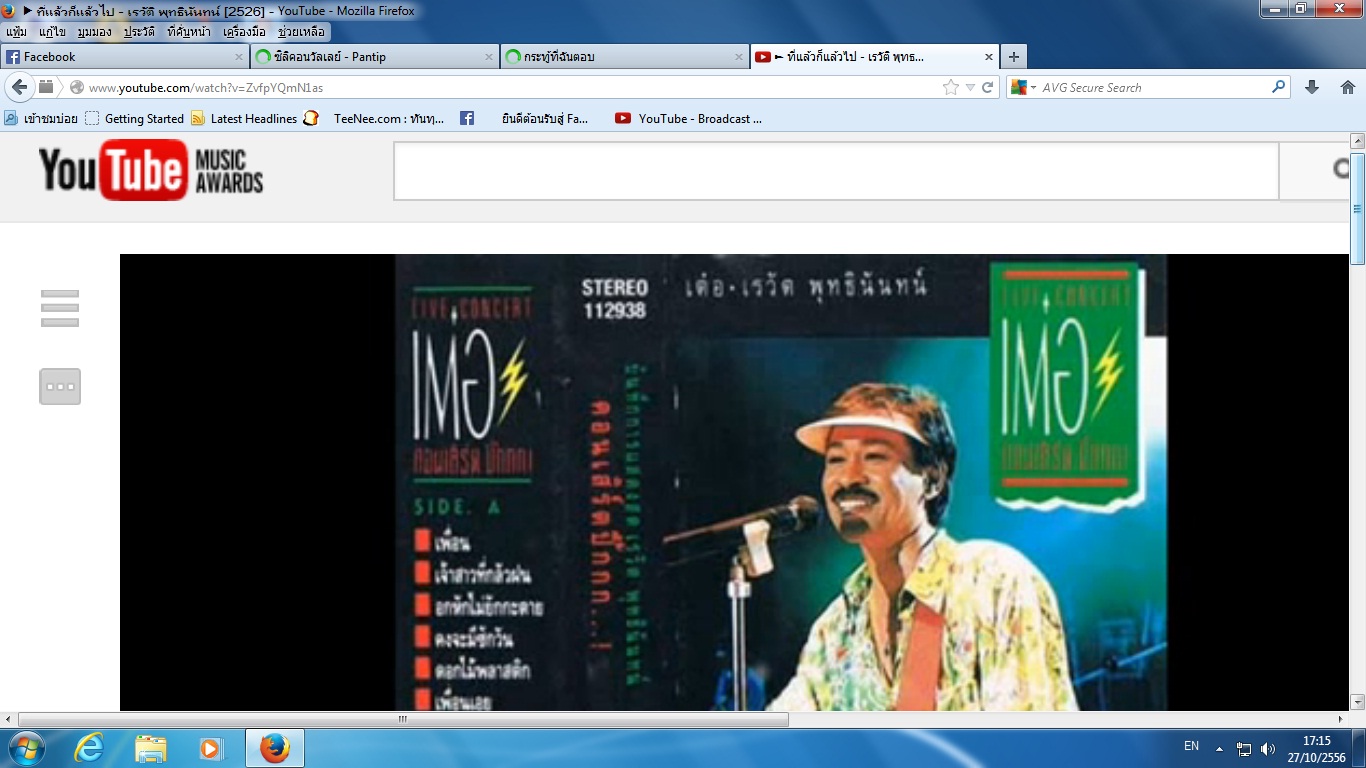Open the แฟ้ม (File) menu
This screenshot has width=1366, height=768.
[x=16, y=32]
